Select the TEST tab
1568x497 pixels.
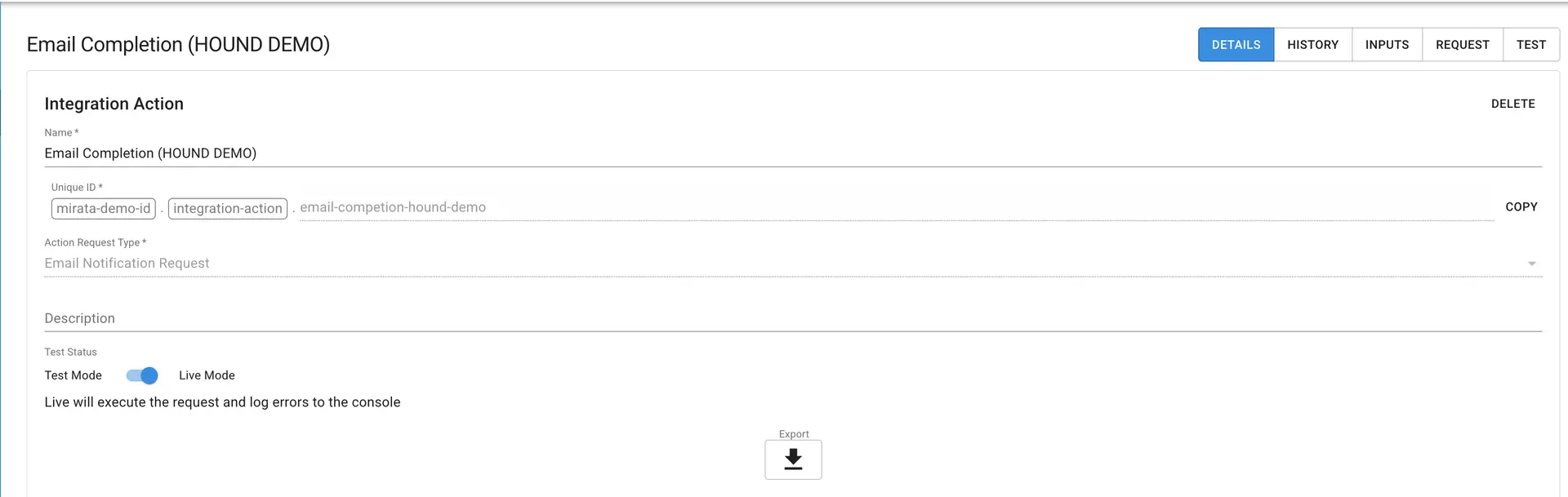(1531, 44)
